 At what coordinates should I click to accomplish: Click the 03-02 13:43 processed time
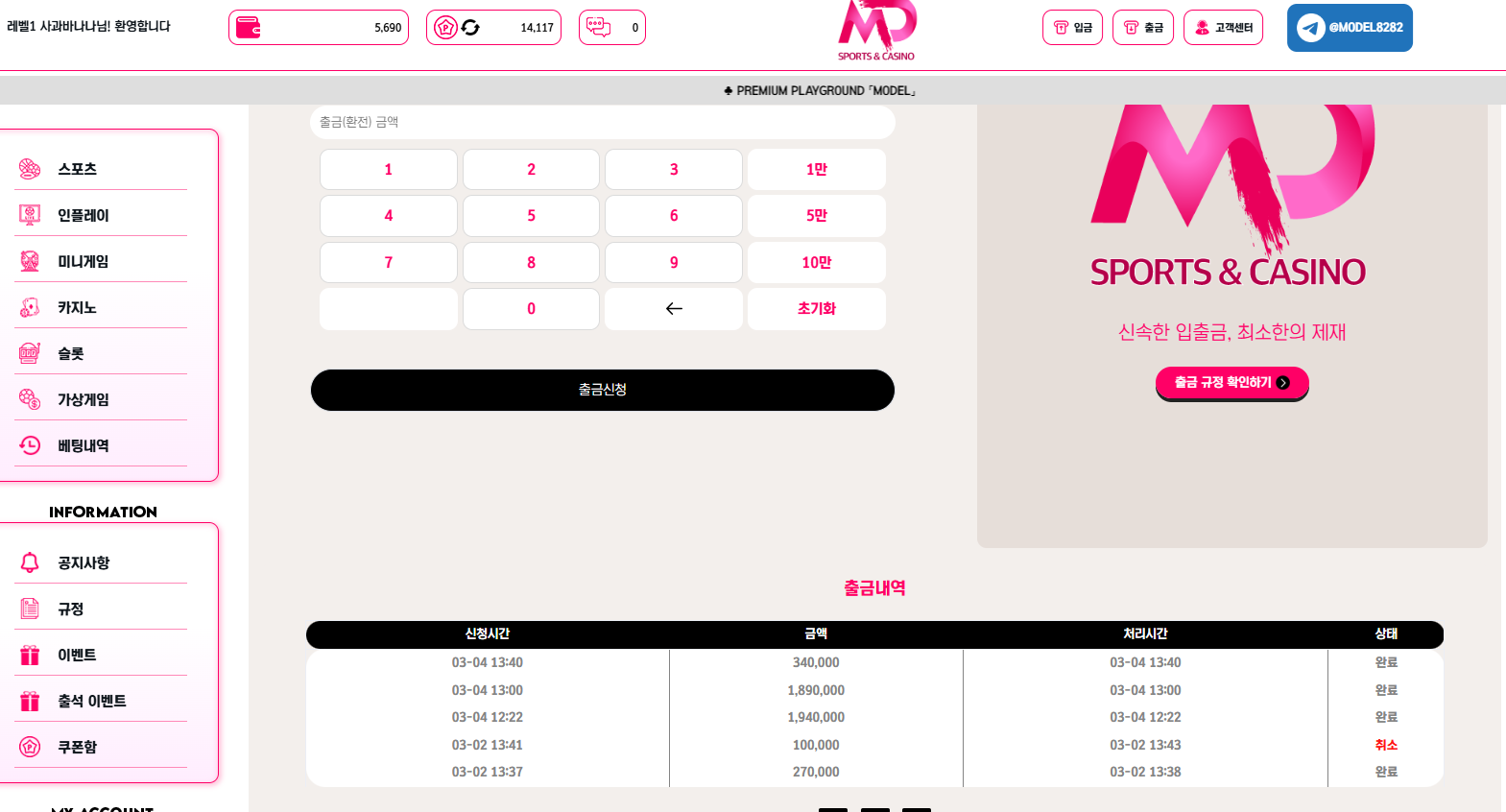(1145, 745)
